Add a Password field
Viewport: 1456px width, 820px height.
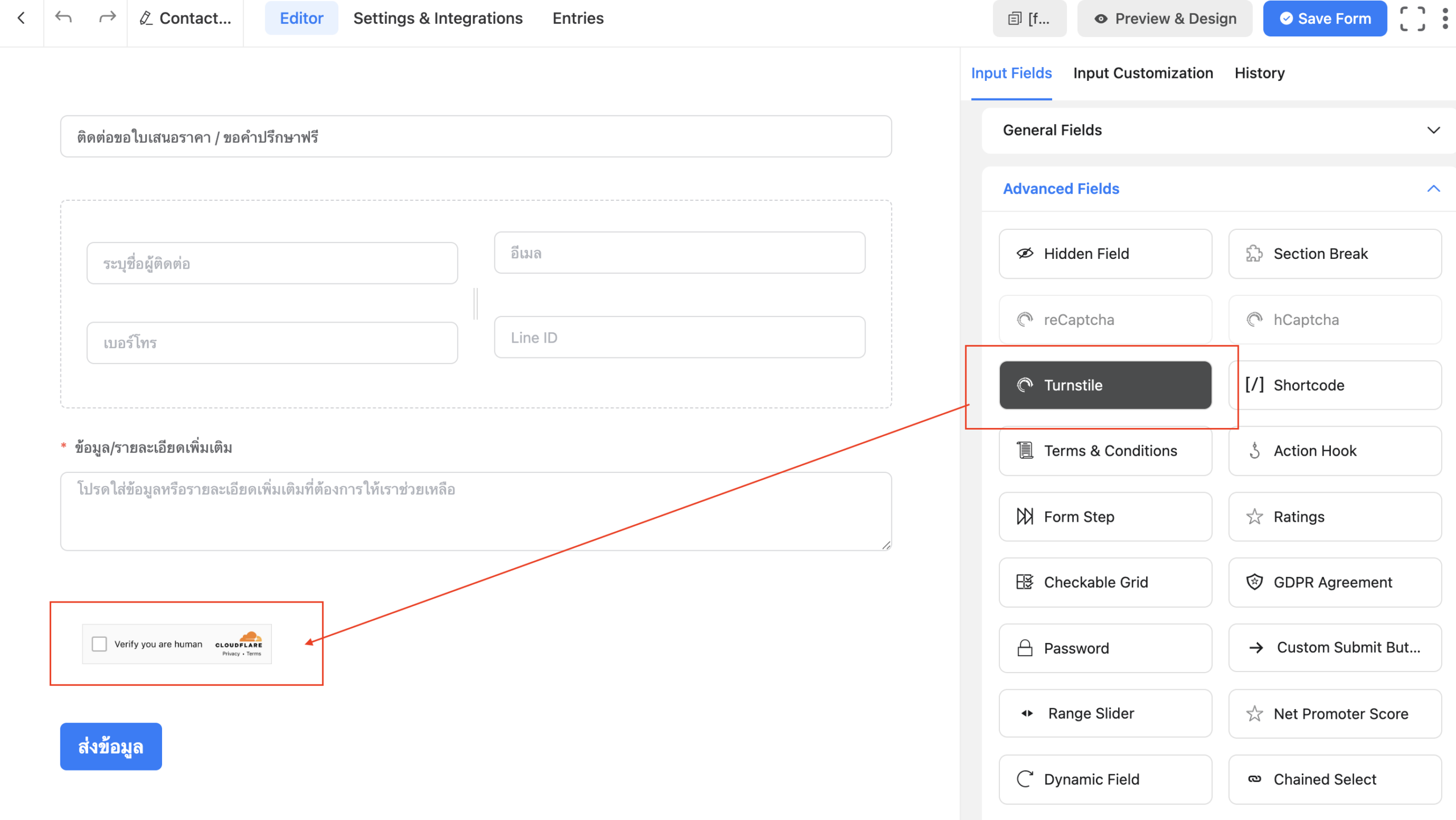click(x=1105, y=648)
